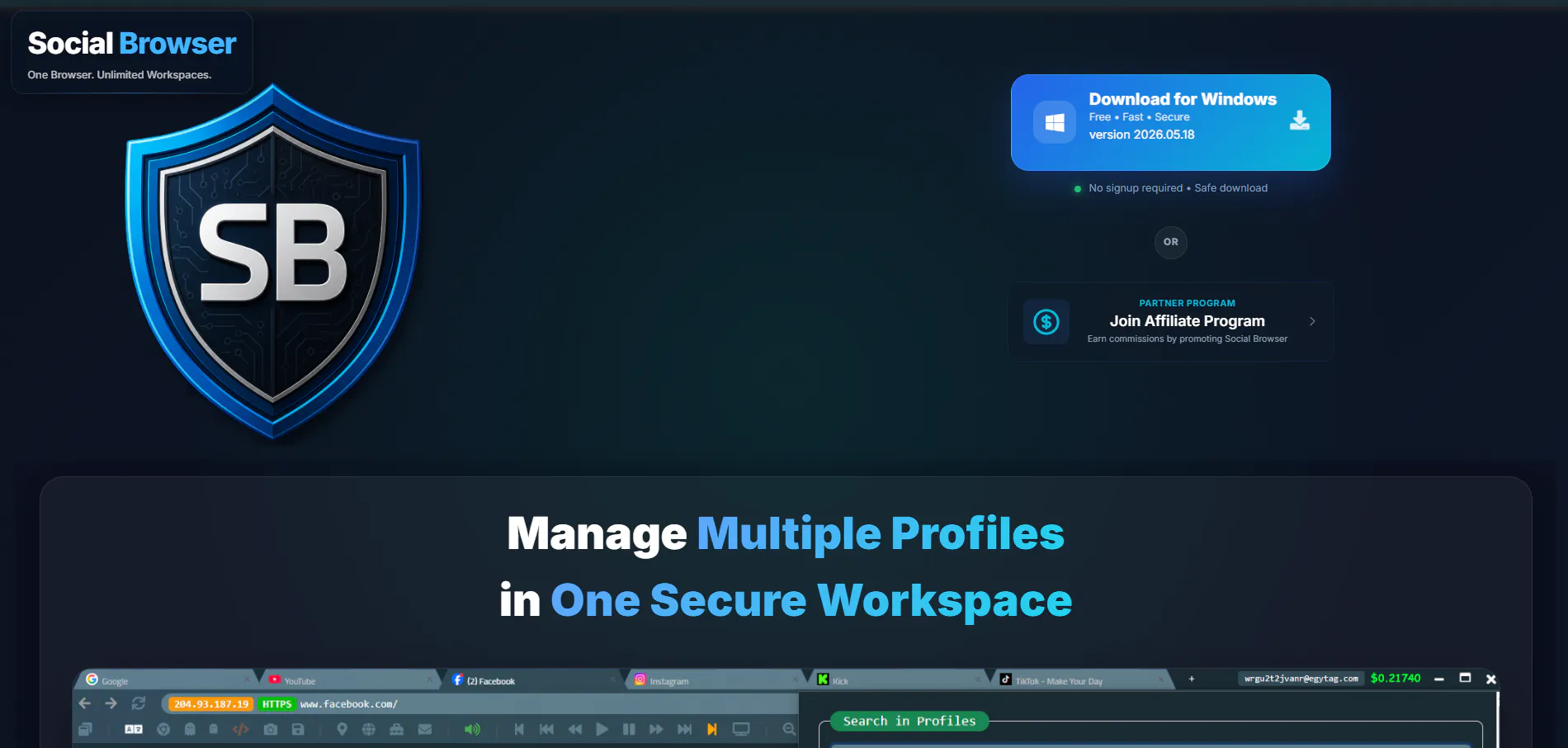This screenshot has height=748, width=1568.
Task: Click the Search in Profiles label
Action: point(909,721)
